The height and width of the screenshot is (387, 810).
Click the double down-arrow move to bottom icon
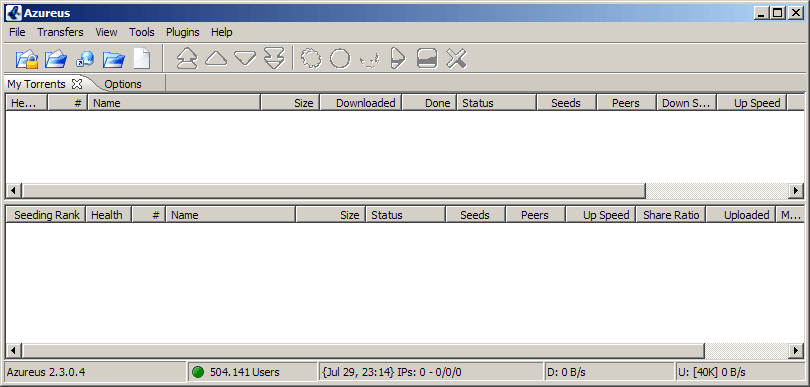tap(274, 58)
